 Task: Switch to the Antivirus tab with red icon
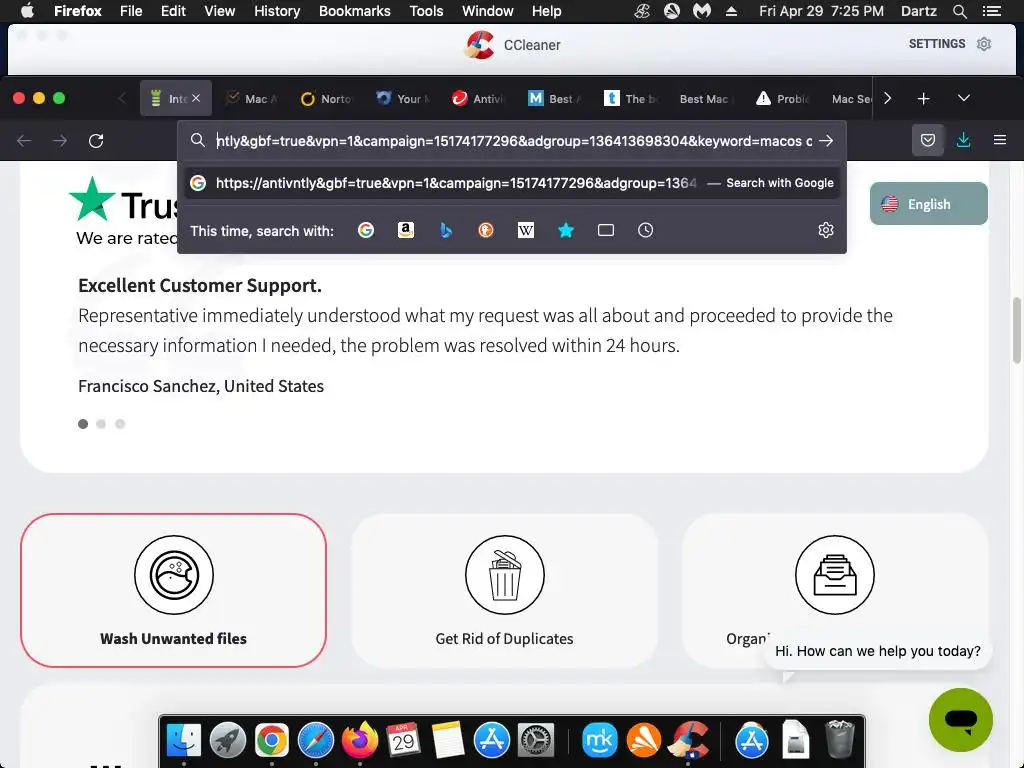coord(479,99)
